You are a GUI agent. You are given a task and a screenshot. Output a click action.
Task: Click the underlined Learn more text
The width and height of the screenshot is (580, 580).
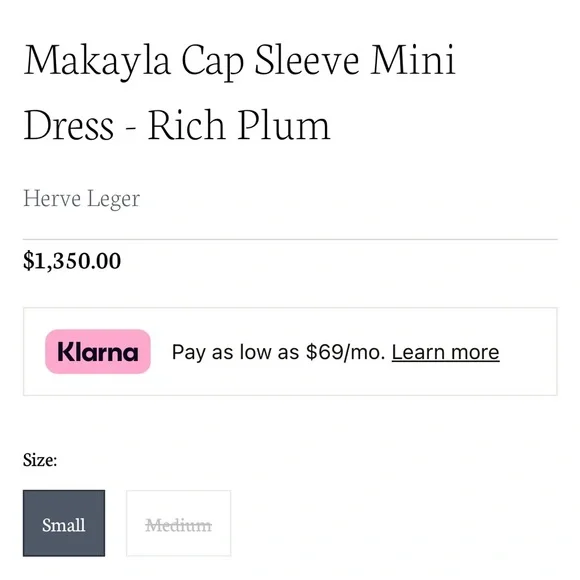click(445, 352)
